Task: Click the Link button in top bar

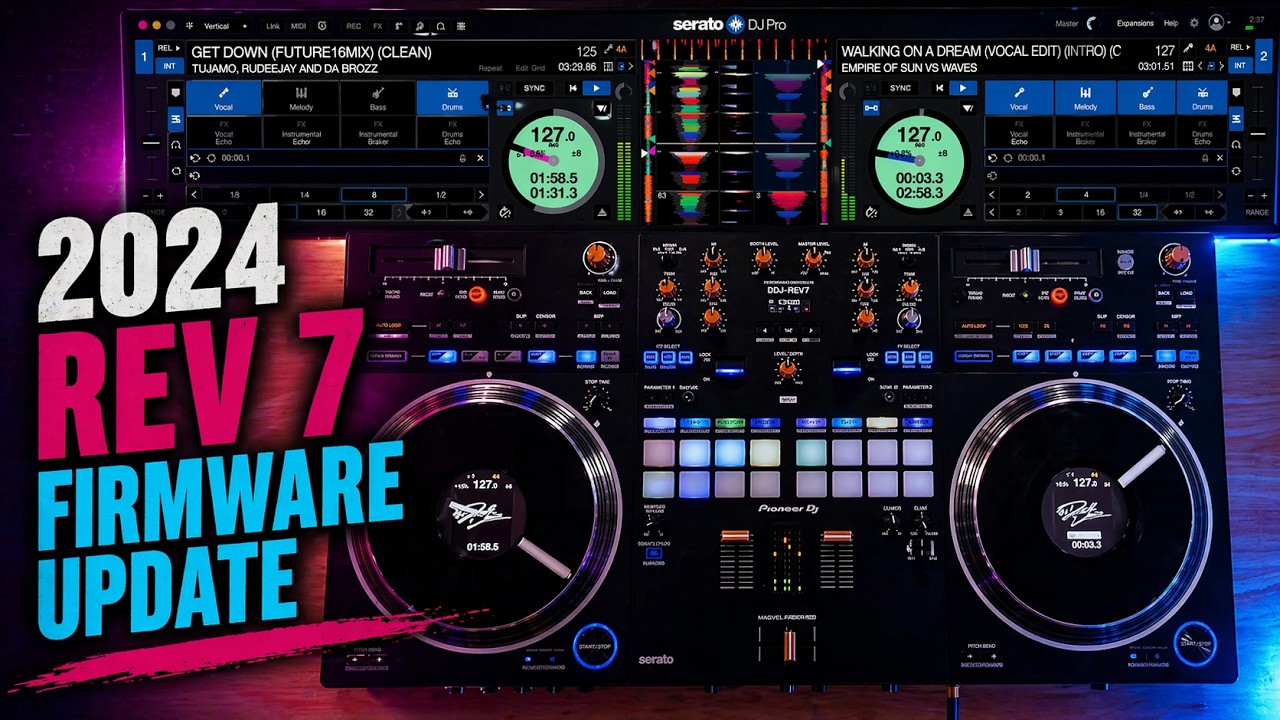Action: (x=273, y=25)
